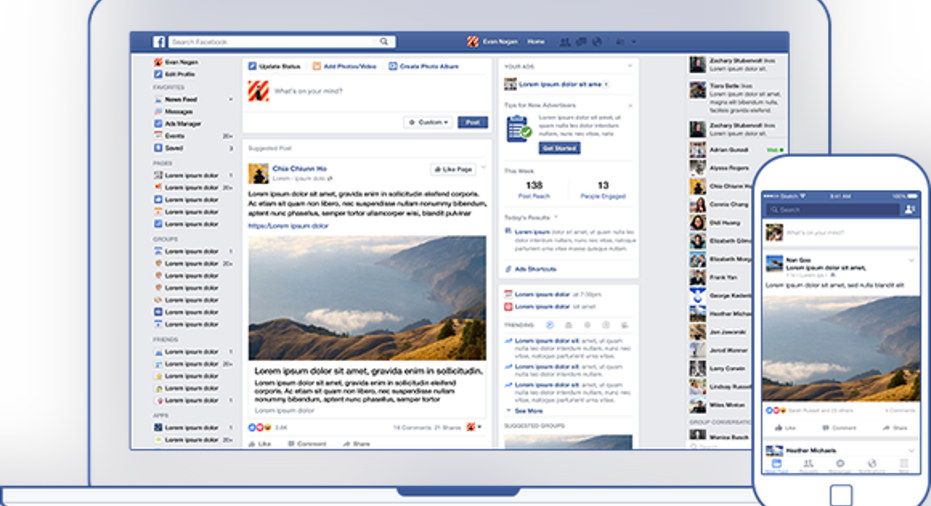Switch to the Create Photo Album tab
Viewport: 931px width, 506px height.
pos(425,66)
